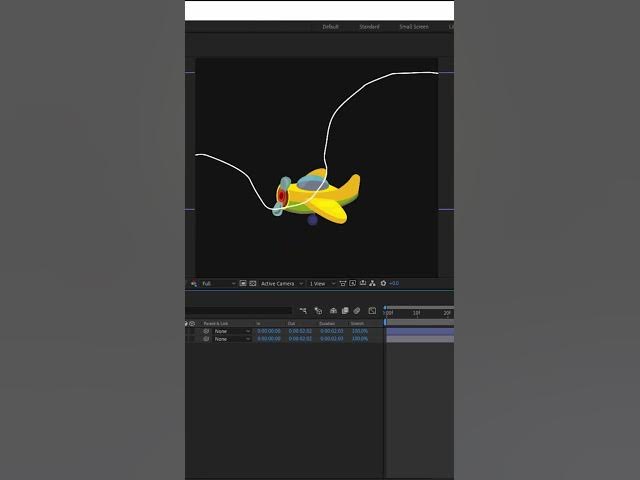Click the Out column header
The image size is (640, 480).
pyautogui.click(x=291, y=323)
